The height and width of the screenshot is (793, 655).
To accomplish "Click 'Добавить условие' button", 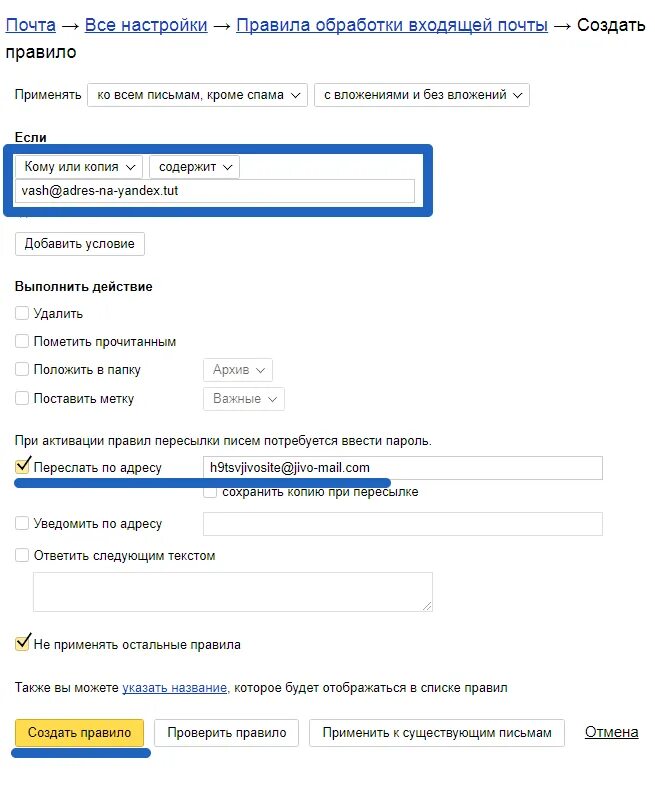I will [x=80, y=244].
